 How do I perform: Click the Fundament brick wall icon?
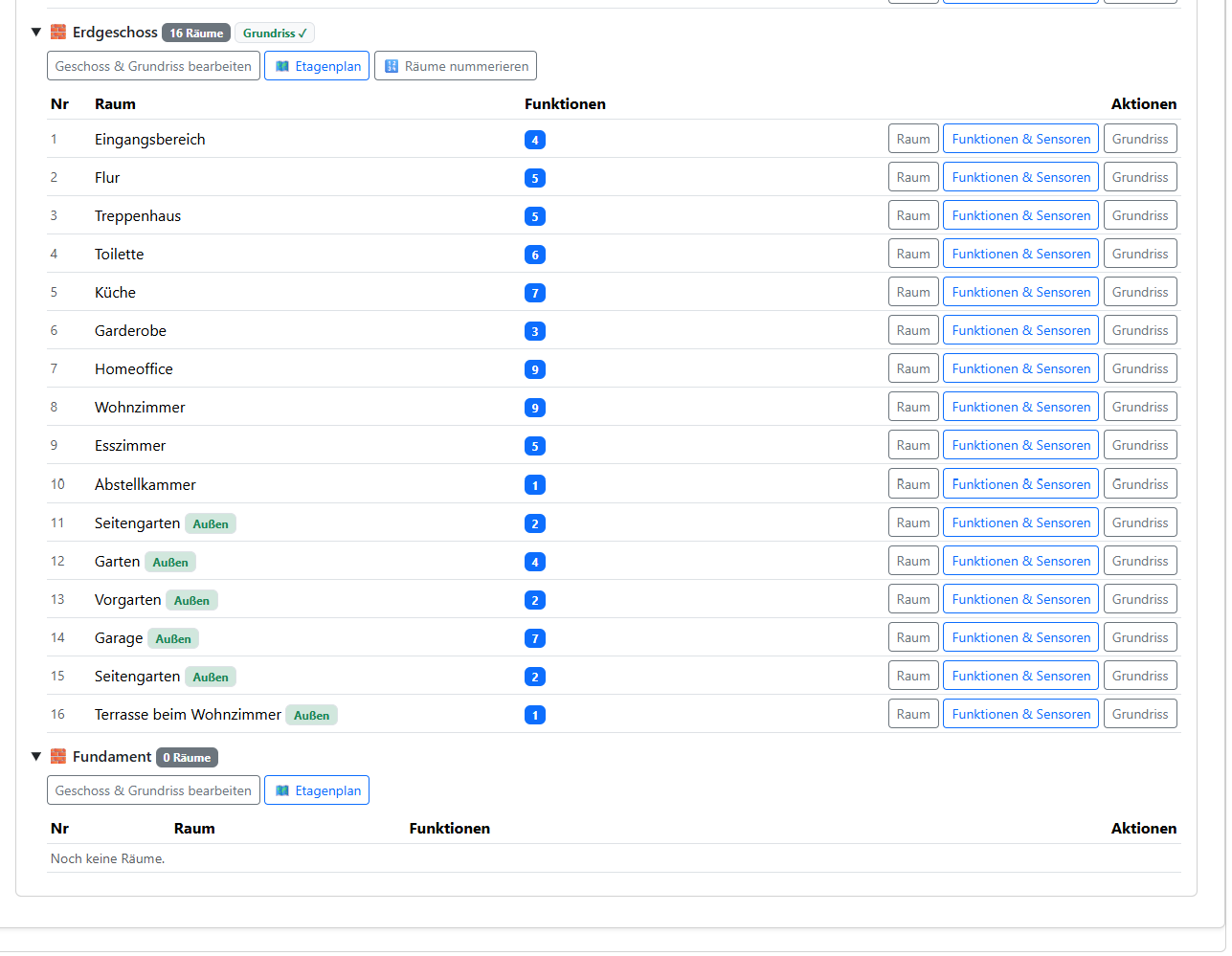pos(58,757)
